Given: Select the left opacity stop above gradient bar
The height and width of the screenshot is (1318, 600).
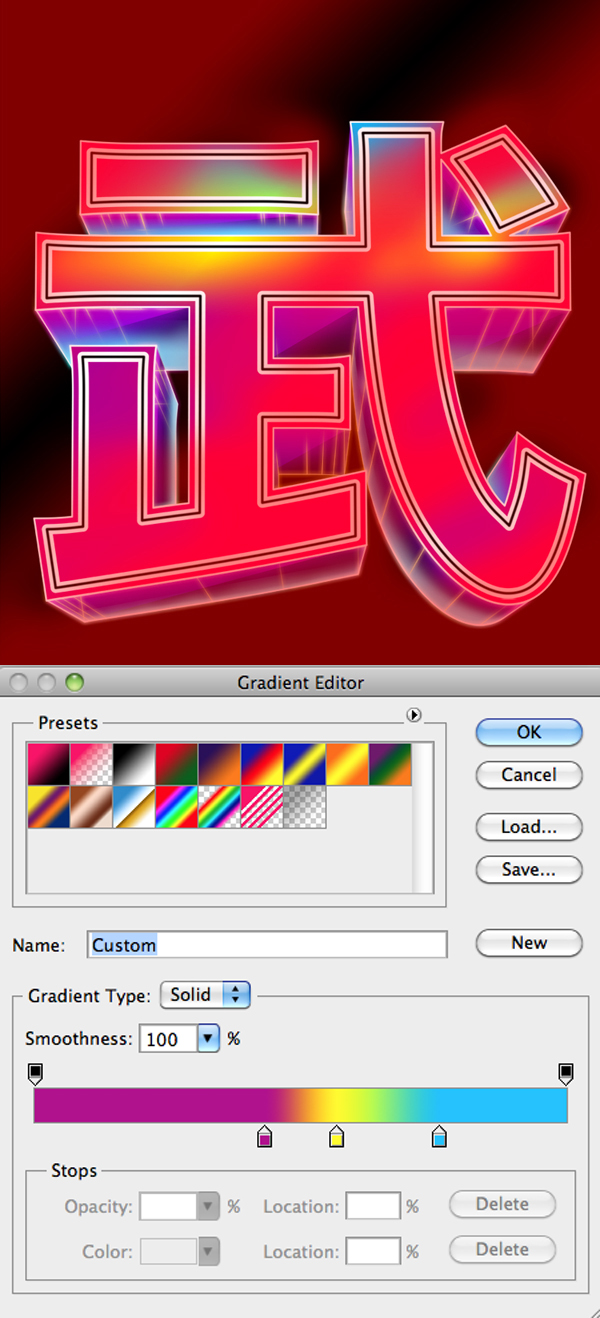Looking at the screenshot, I should click(x=35, y=1074).
